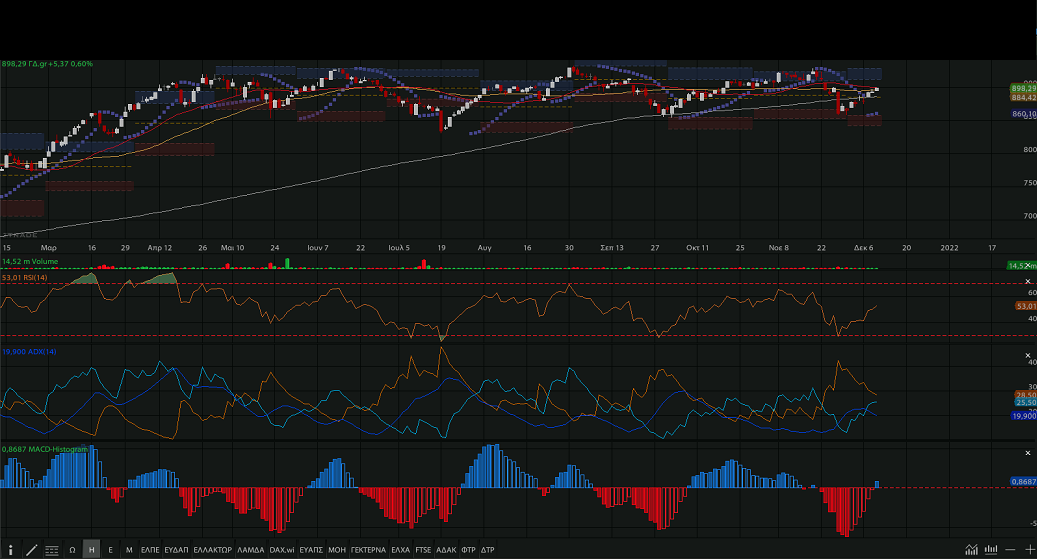
Task: Switch to the E weekly timeframe
Action: coord(110,550)
